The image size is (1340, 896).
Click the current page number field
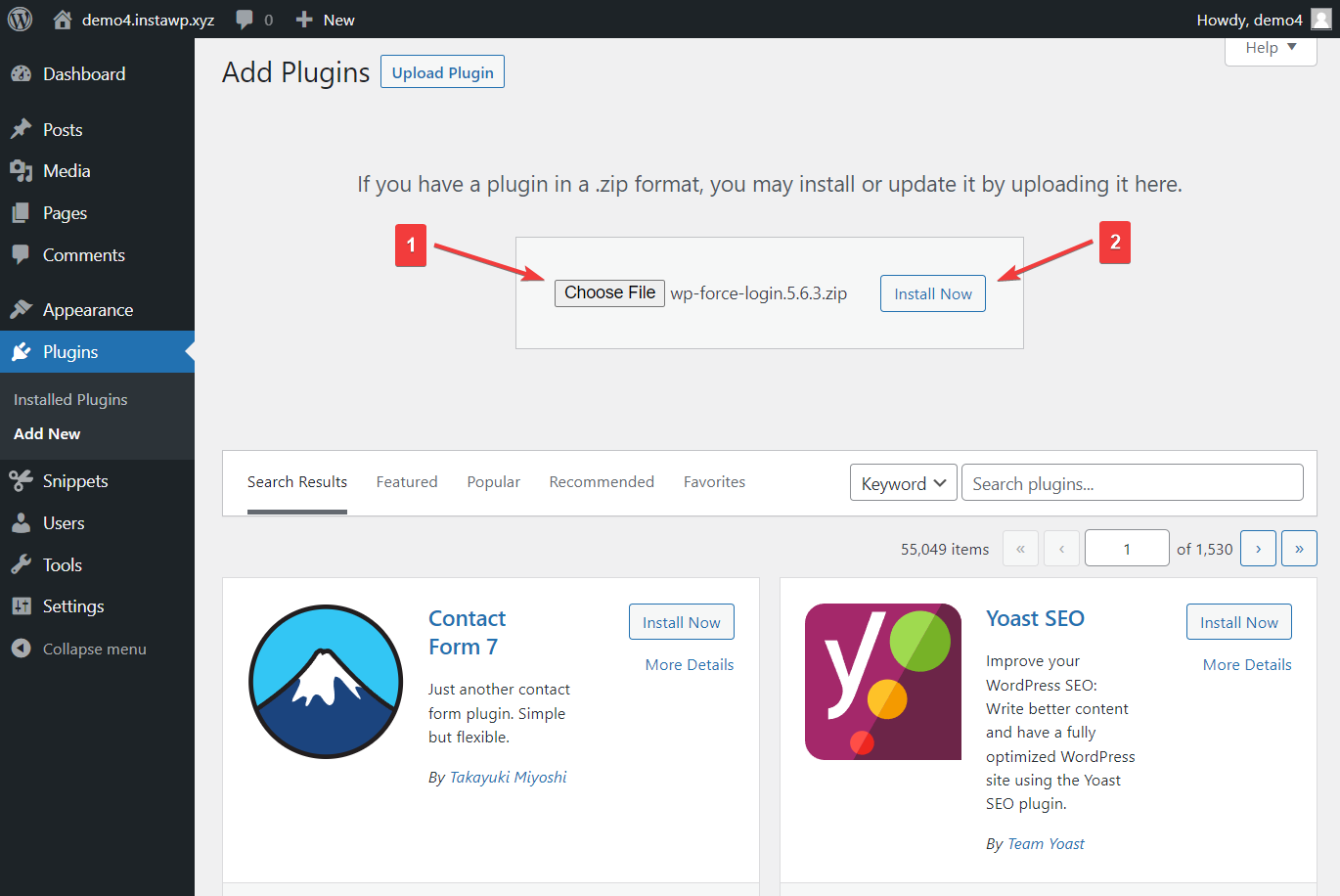tap(1127, 549)
